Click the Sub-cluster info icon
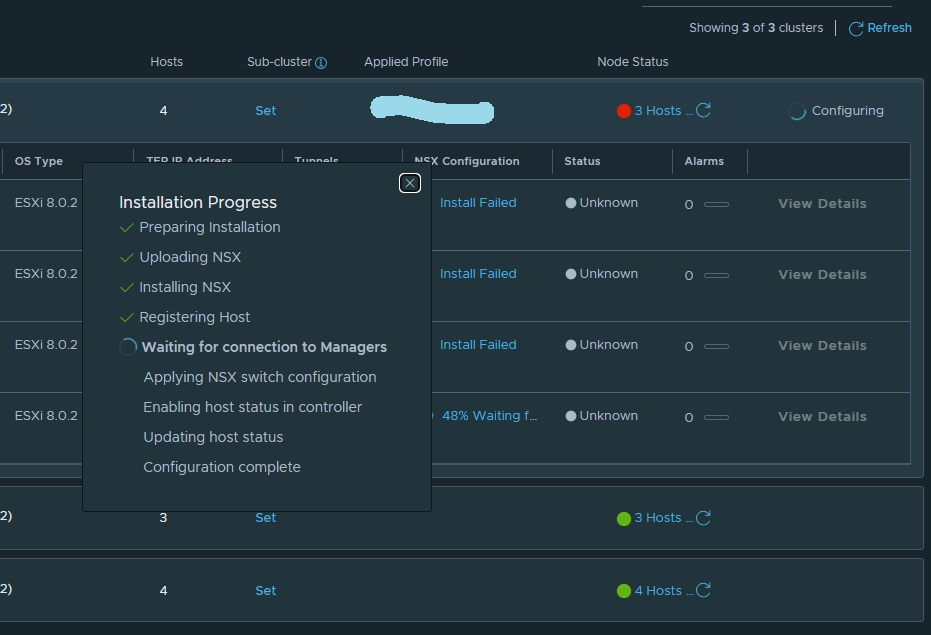Screen dimensions: 931x635 coord(321,63)
